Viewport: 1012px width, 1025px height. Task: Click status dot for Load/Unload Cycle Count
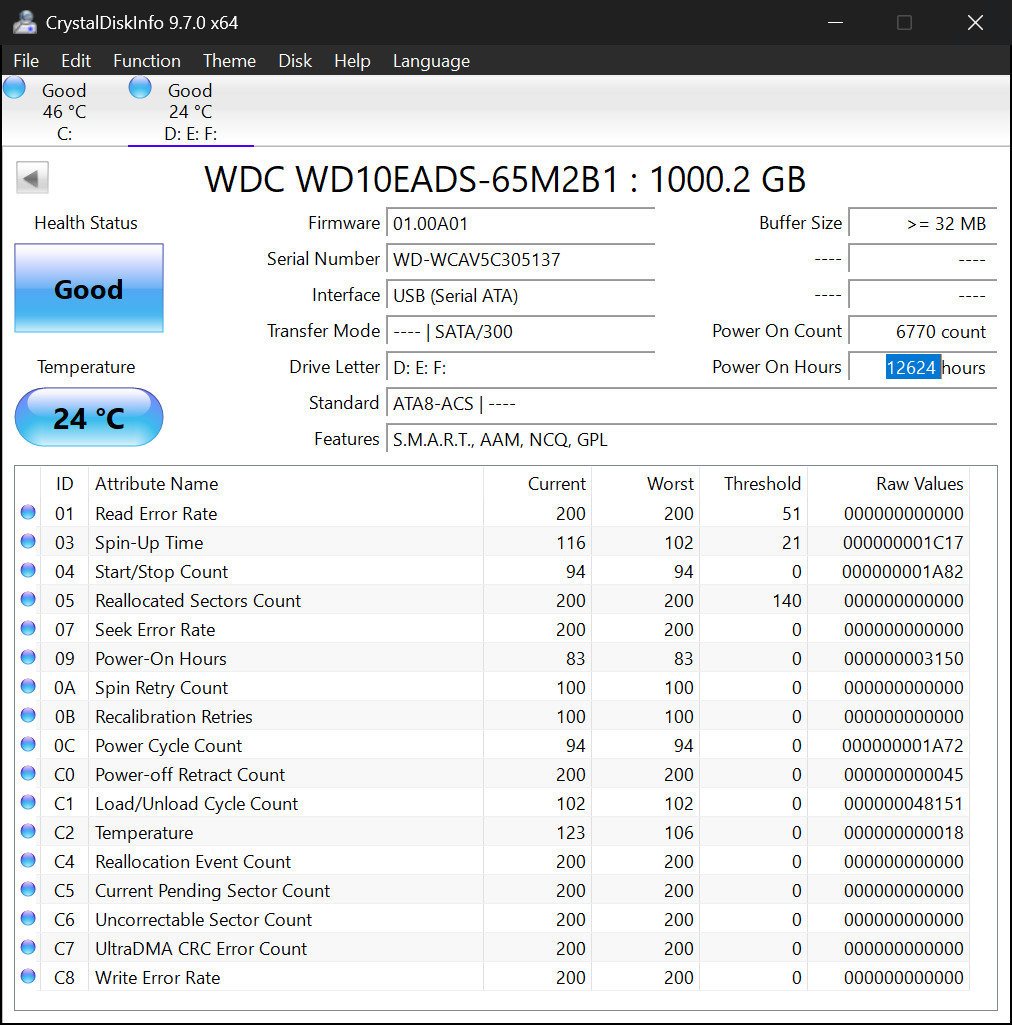[x=28, y=801]
